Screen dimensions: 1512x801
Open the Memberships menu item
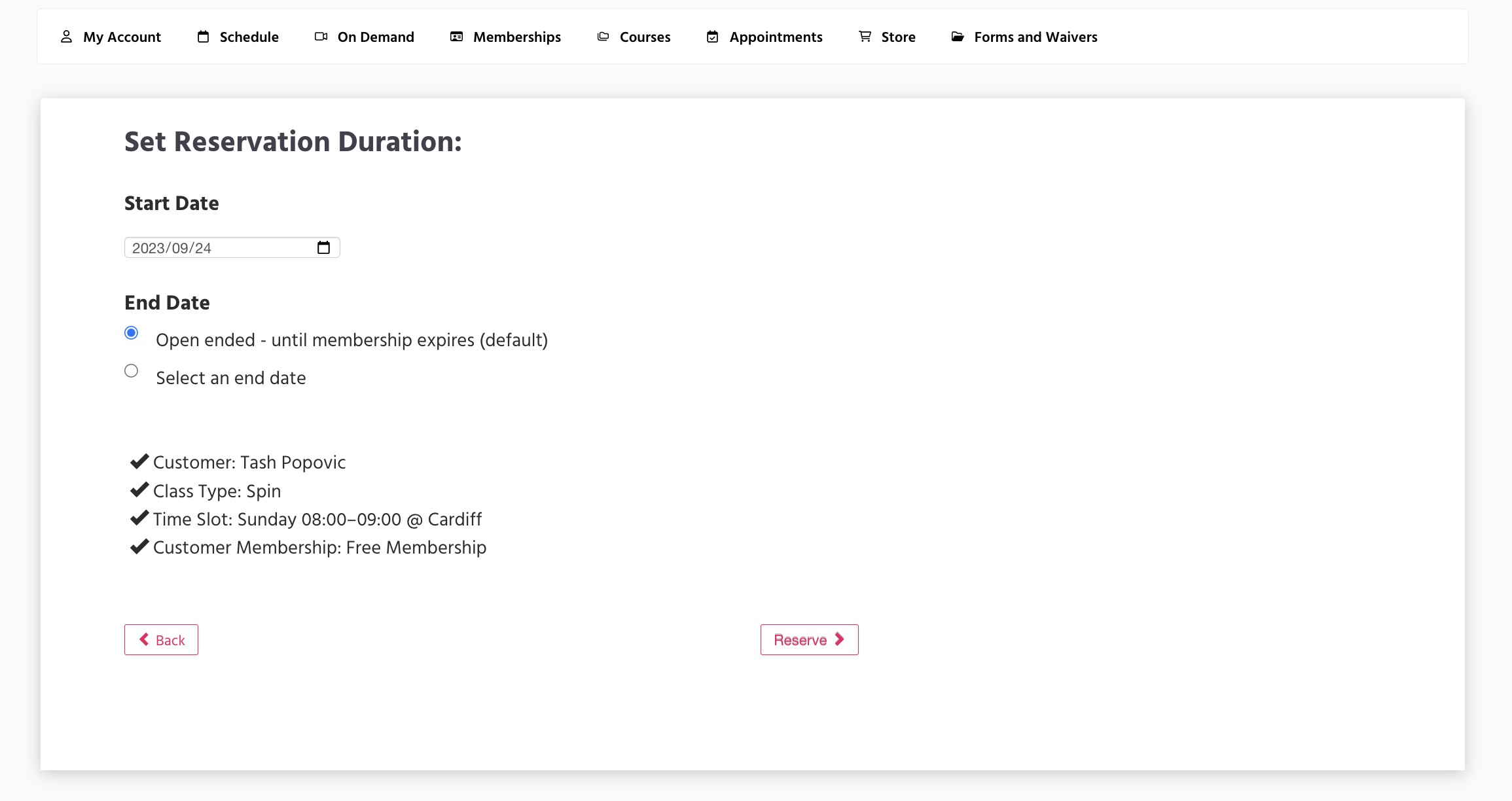tap(516, 37)
